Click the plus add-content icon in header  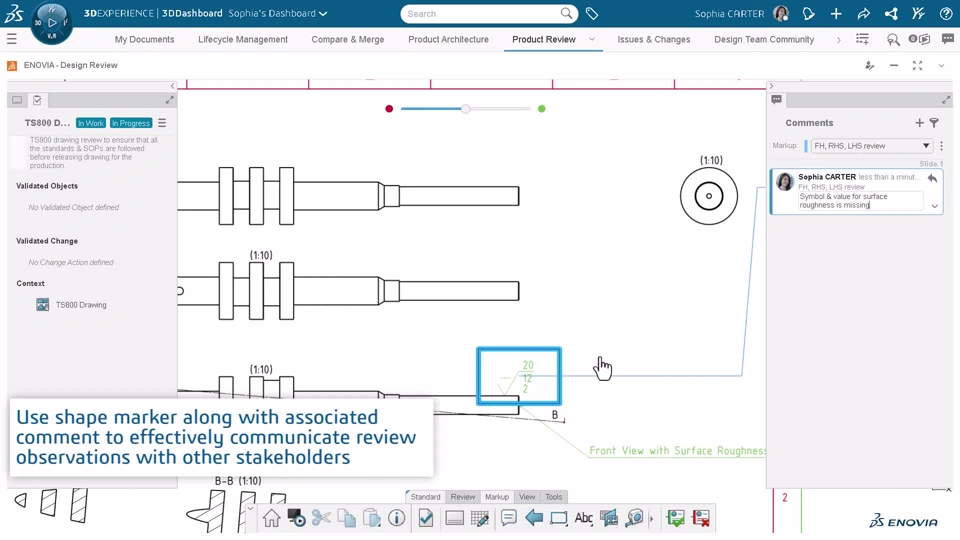pyautogui.click(x=836, y=13)
